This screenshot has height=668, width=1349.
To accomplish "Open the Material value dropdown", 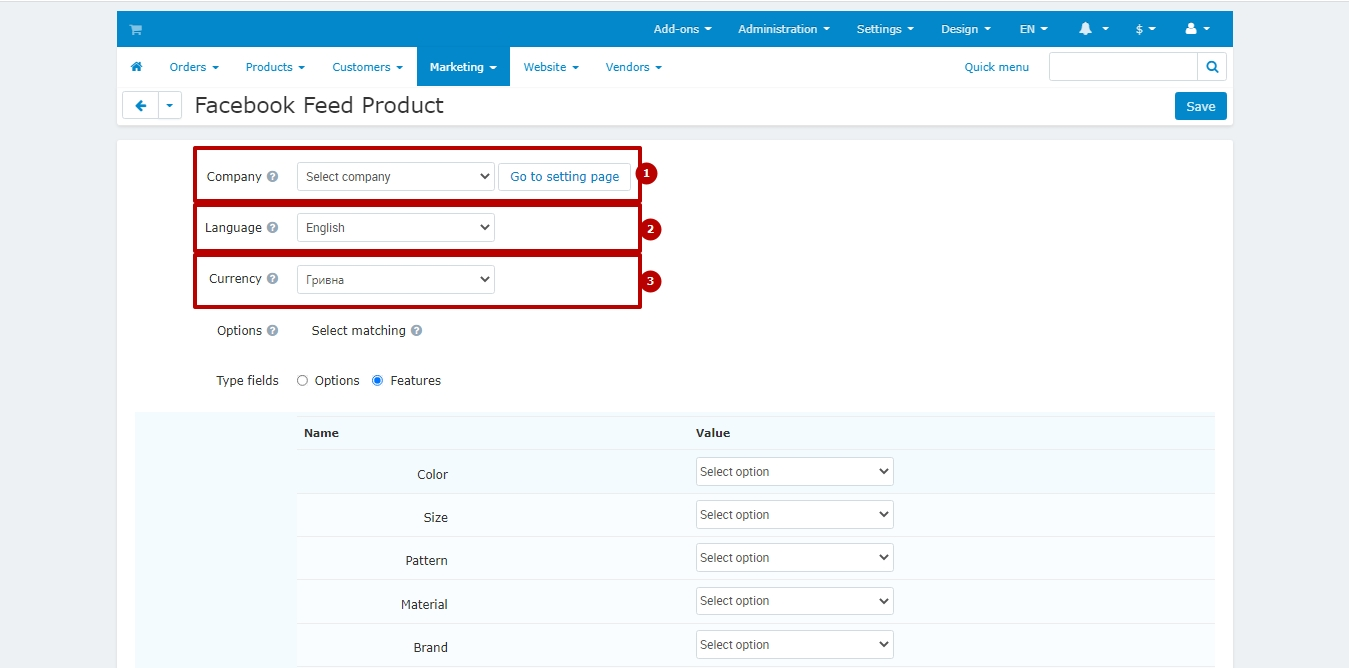I will pyautogui.click(x=794, y=601).
